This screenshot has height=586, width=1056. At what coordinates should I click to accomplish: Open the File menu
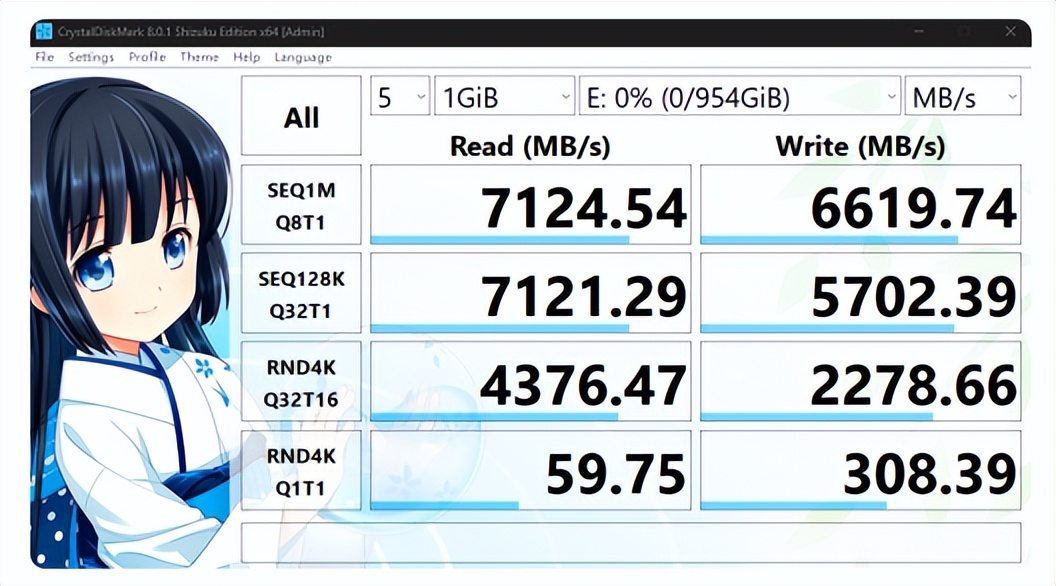pyautogui.click(x=44, y=58)
